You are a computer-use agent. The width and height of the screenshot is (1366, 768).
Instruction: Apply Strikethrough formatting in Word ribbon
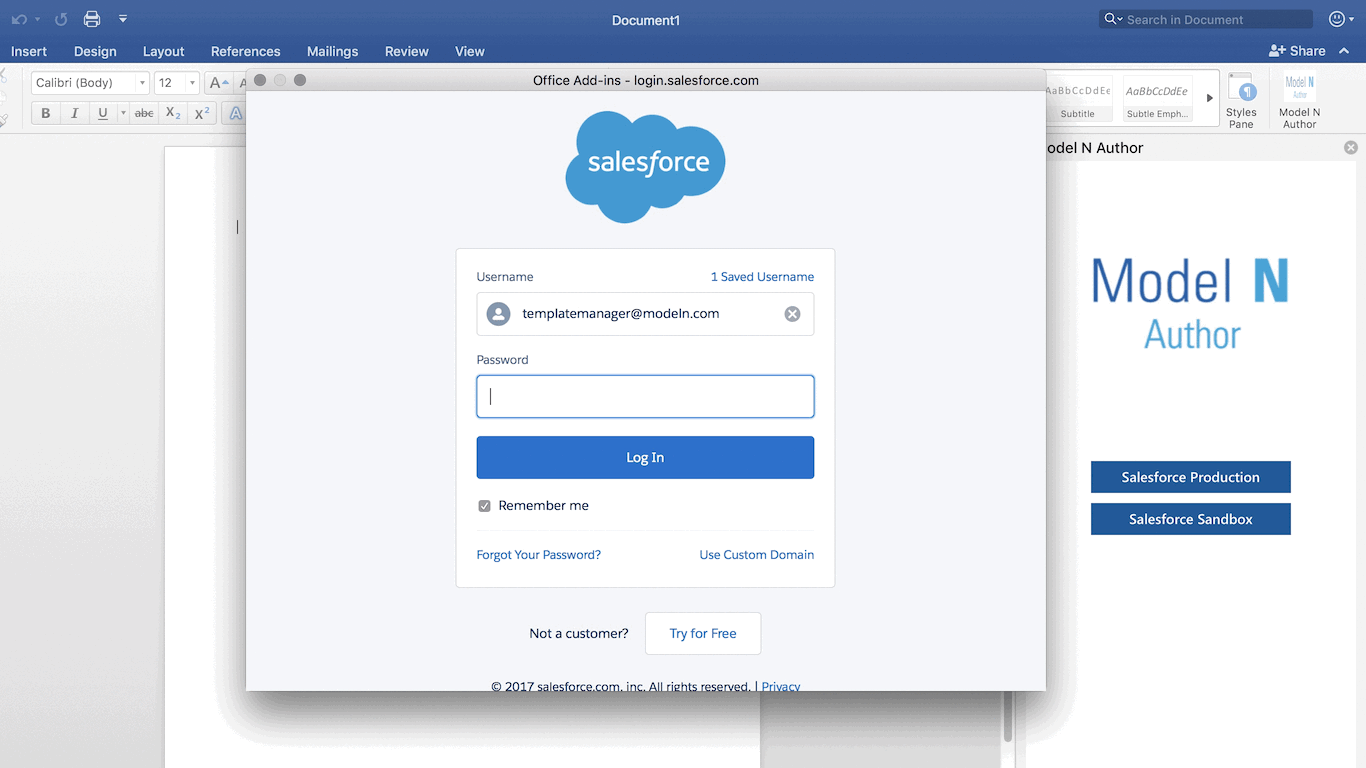145,114
